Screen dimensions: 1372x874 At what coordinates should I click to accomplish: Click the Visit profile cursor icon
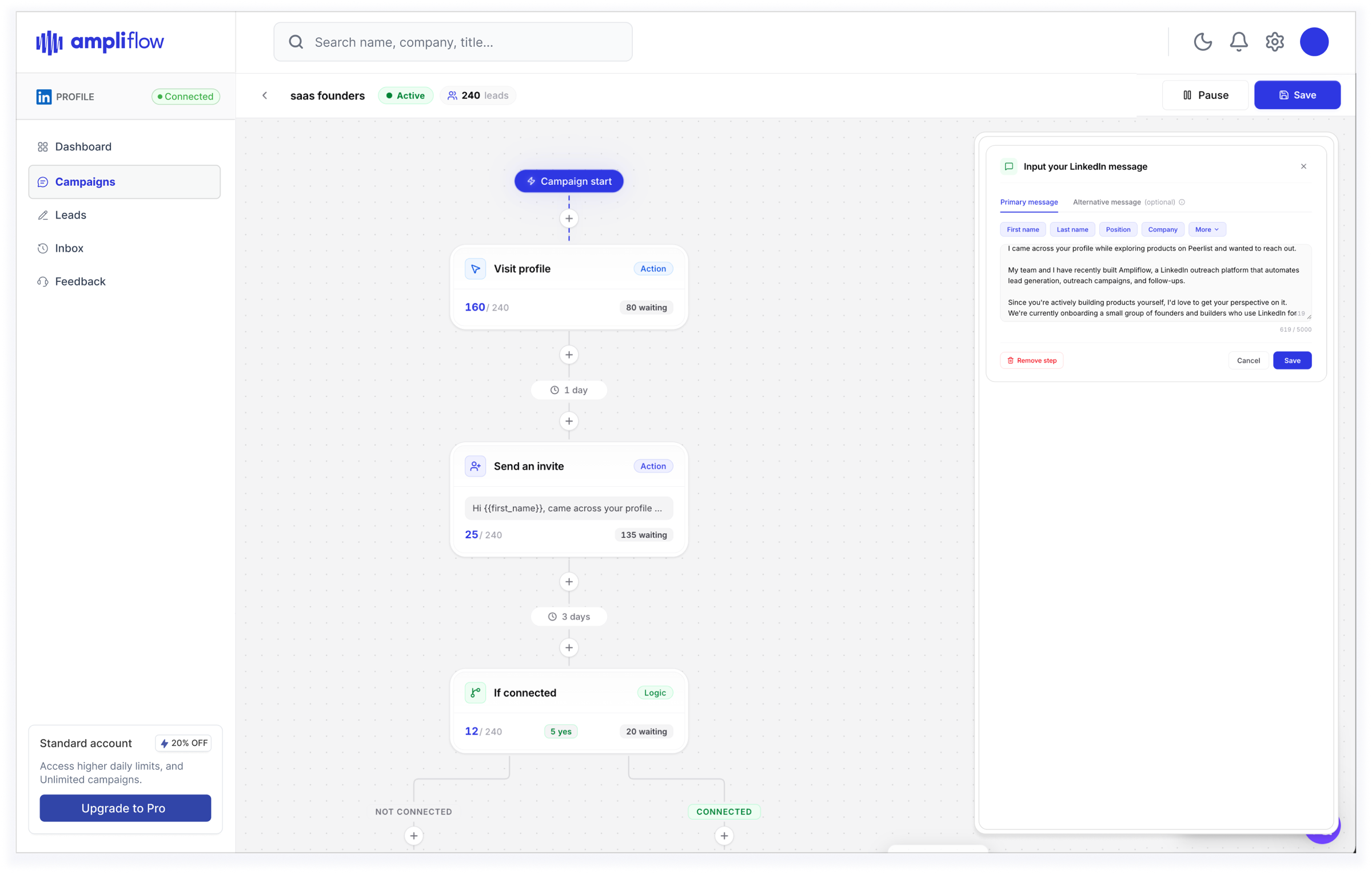[x=475, y=269]
